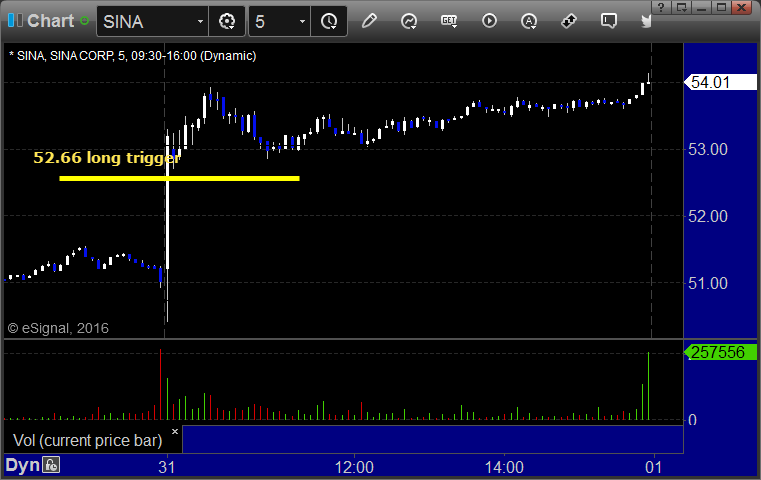The height and width of the screenshot is (480, 761).
Task: Open the symbol settings gear icon
Action: point(227,21)
